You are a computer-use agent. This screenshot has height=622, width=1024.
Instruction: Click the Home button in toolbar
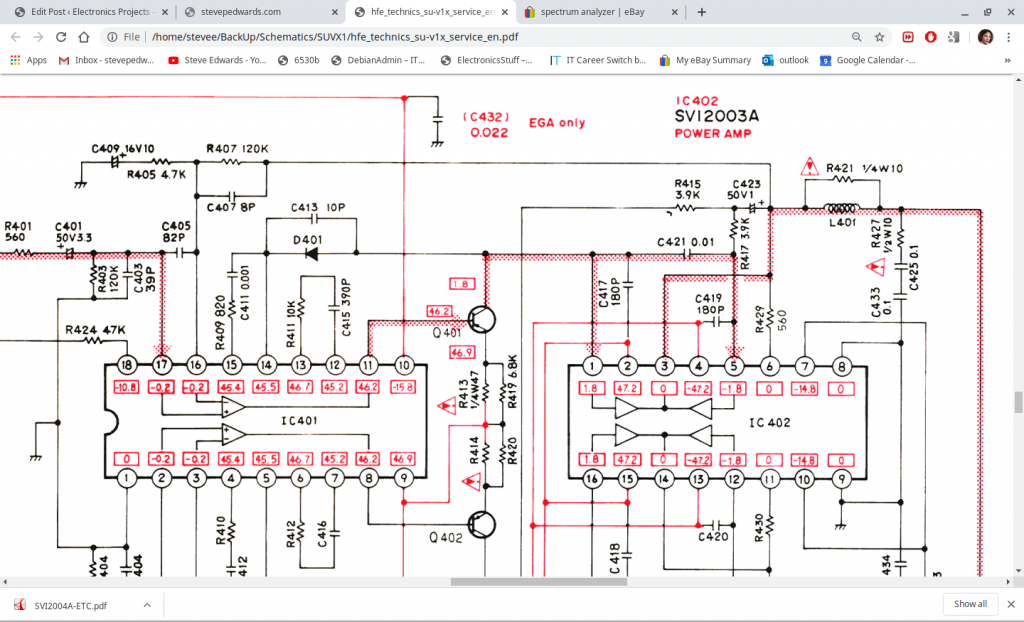[85, 37]
